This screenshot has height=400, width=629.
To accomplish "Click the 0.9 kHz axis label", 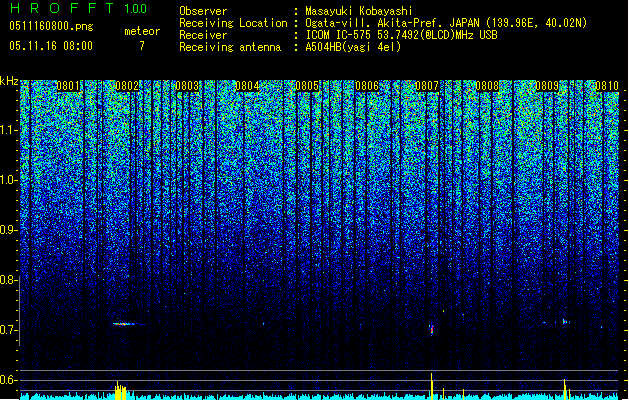I will click(x=9, y=230).
